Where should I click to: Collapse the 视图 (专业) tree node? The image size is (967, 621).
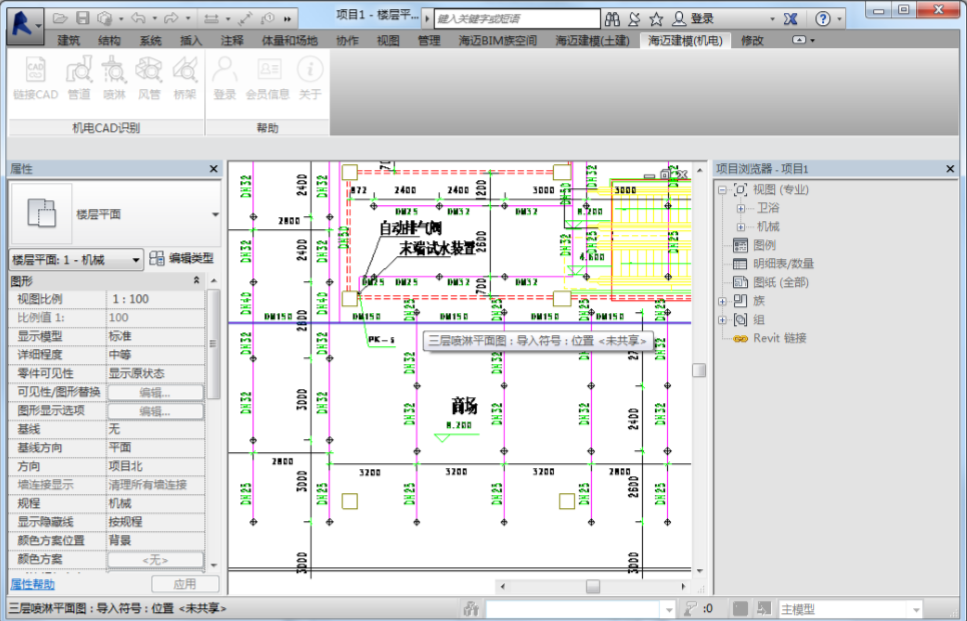[722, 190]
